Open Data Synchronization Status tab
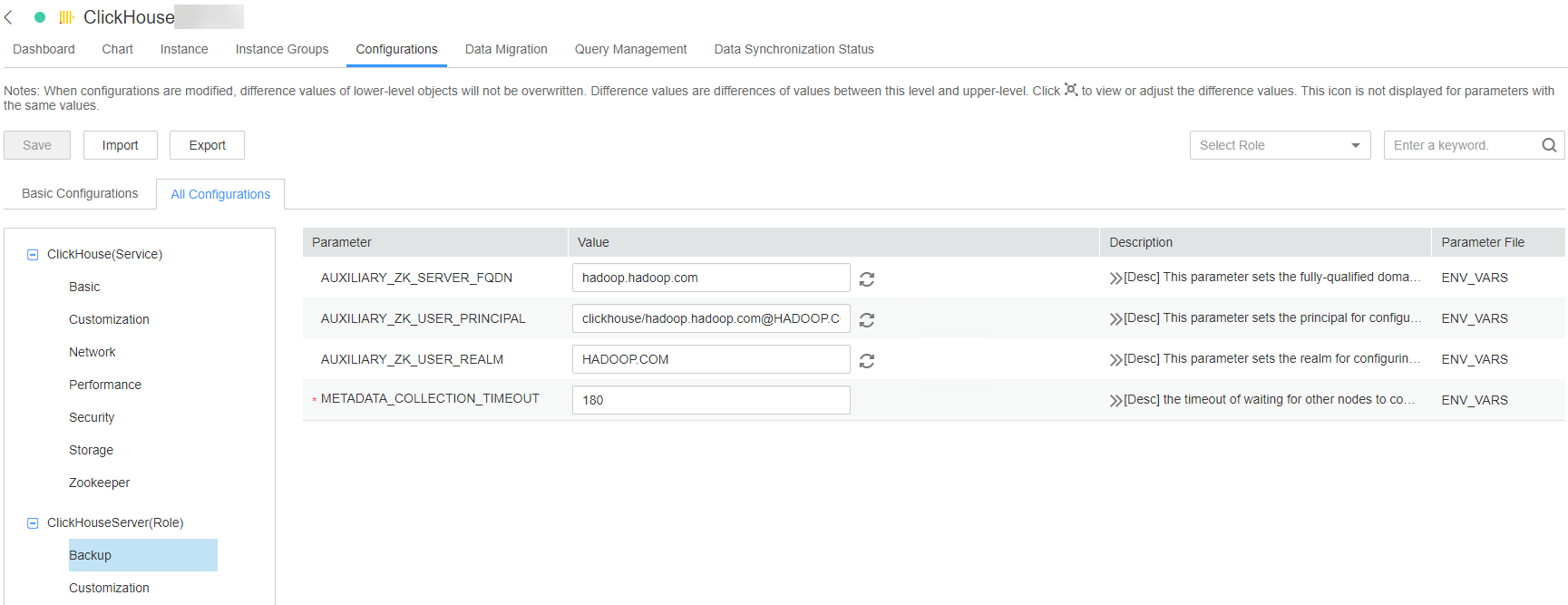The image size is (1568, 605). tap(794, 49)
